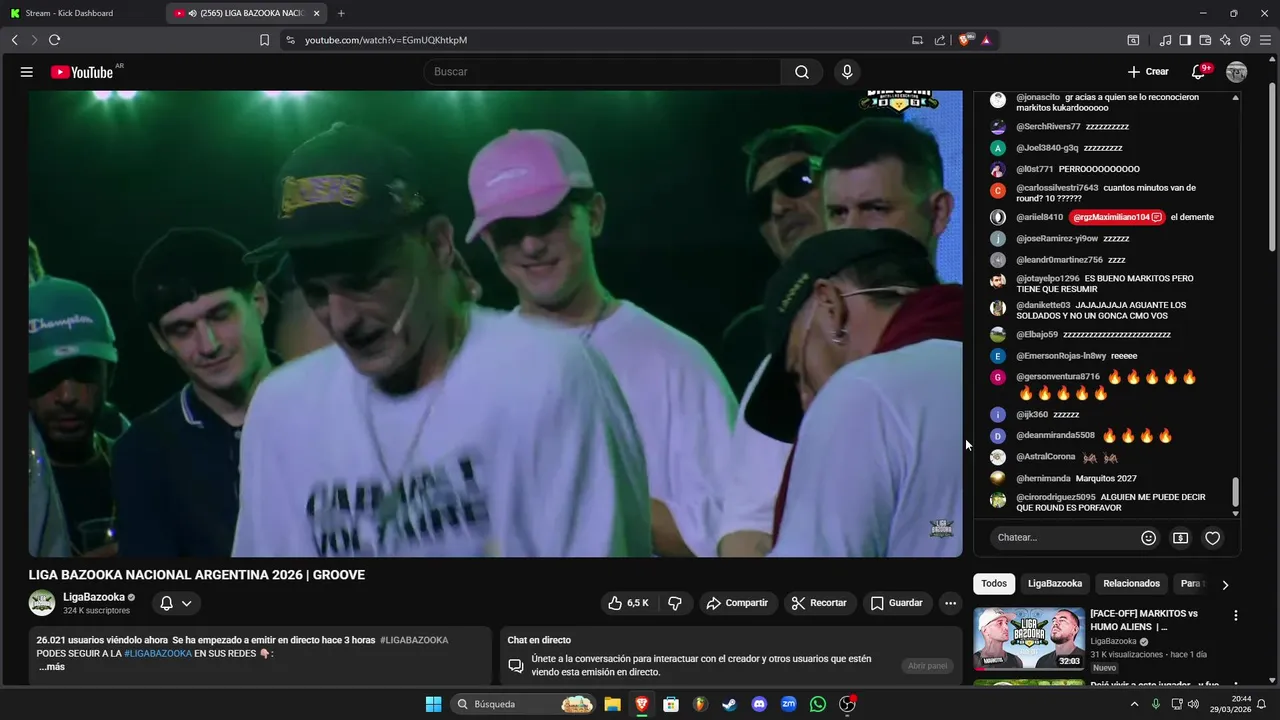Click the @rgzMaximiliano104 reply mention
This screenshot has width=1280, height=720.
tap(1117, 217)
